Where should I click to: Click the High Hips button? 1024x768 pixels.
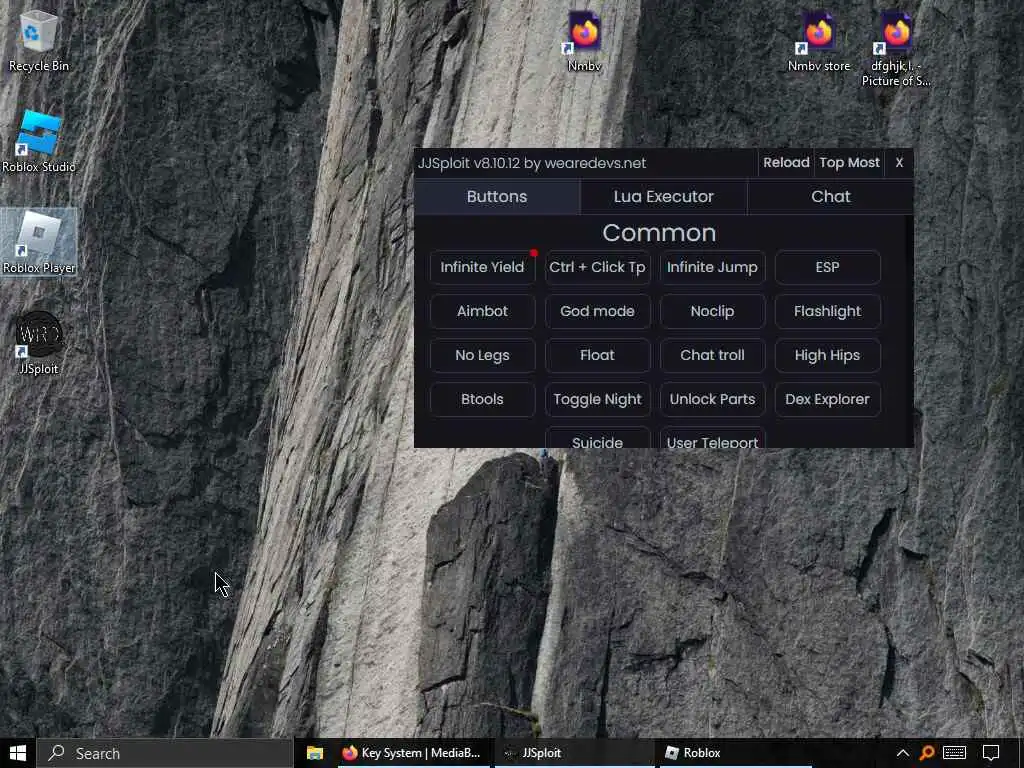[x=827, y=355]
